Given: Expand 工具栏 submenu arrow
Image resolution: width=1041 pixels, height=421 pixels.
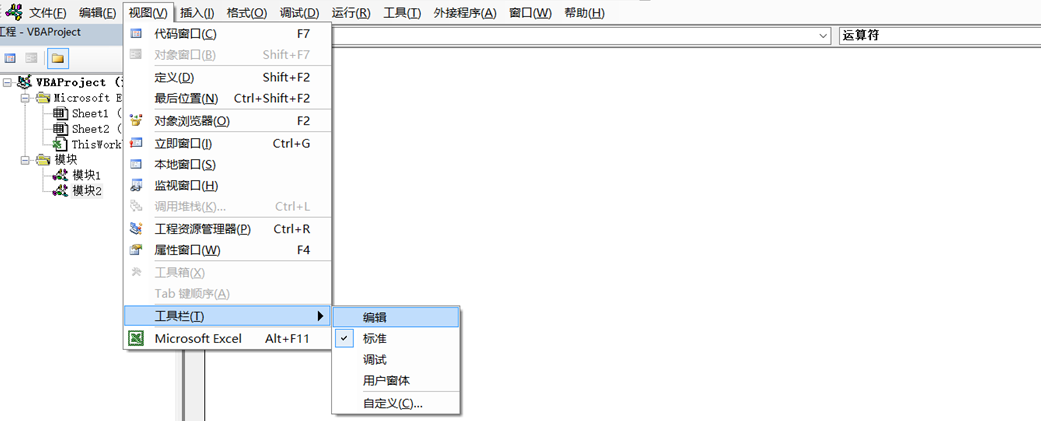Looking at the screenshot, I should [321, 315].
